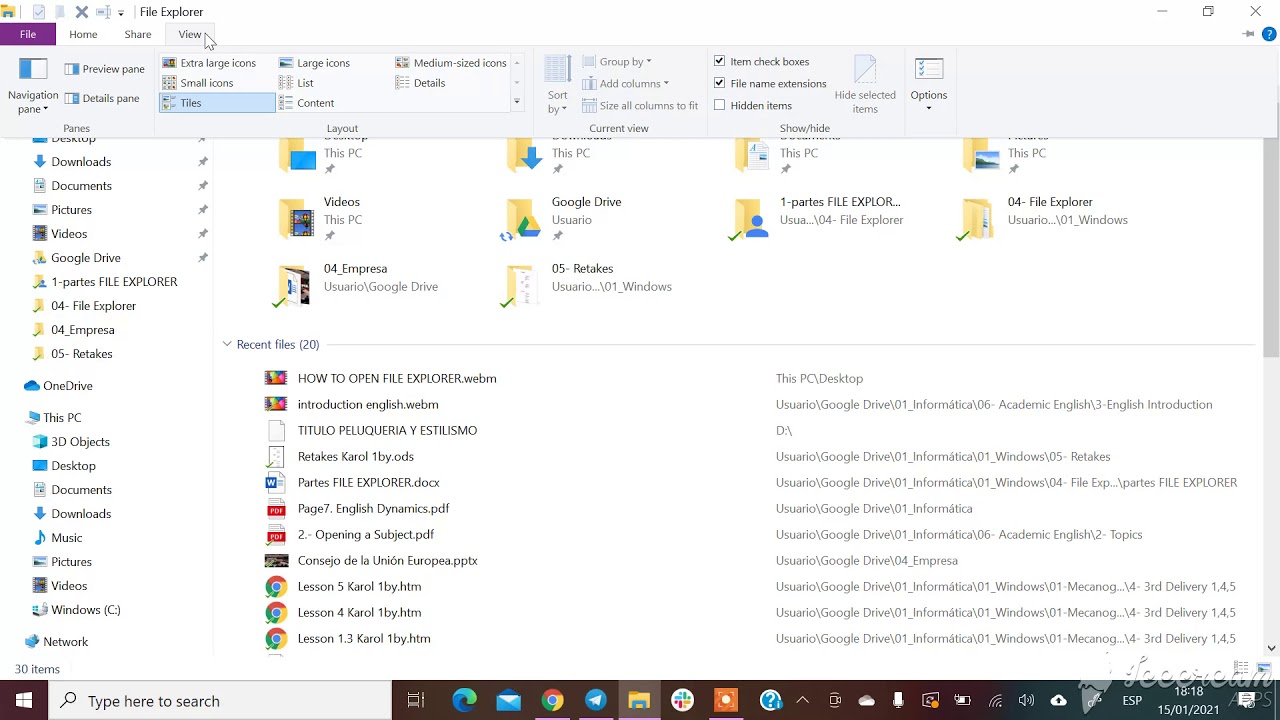
Task: Switch to Details layout in ribbon
Action: click(x=420, y=83)
